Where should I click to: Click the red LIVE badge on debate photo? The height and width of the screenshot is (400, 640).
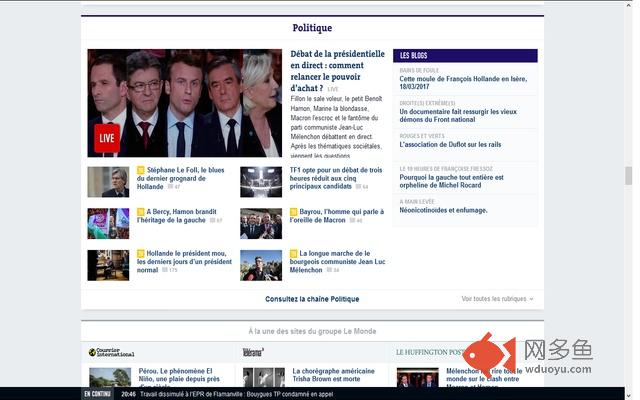(x=107, y=138)
